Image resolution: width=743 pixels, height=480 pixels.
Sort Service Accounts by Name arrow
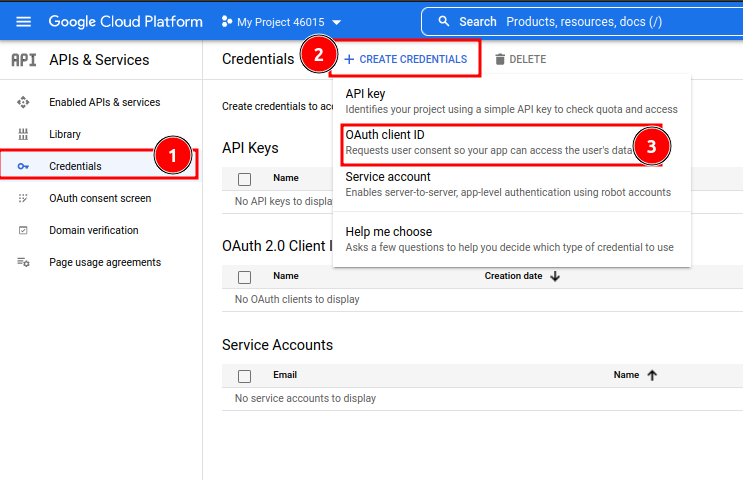(652, 375)
